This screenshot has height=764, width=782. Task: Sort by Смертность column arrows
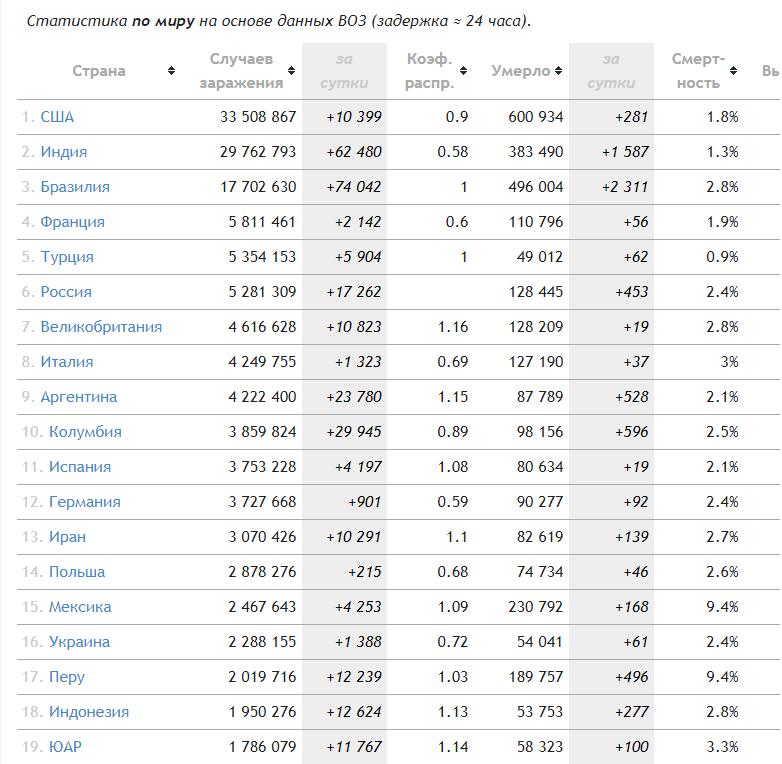click(x=733, y=70)
